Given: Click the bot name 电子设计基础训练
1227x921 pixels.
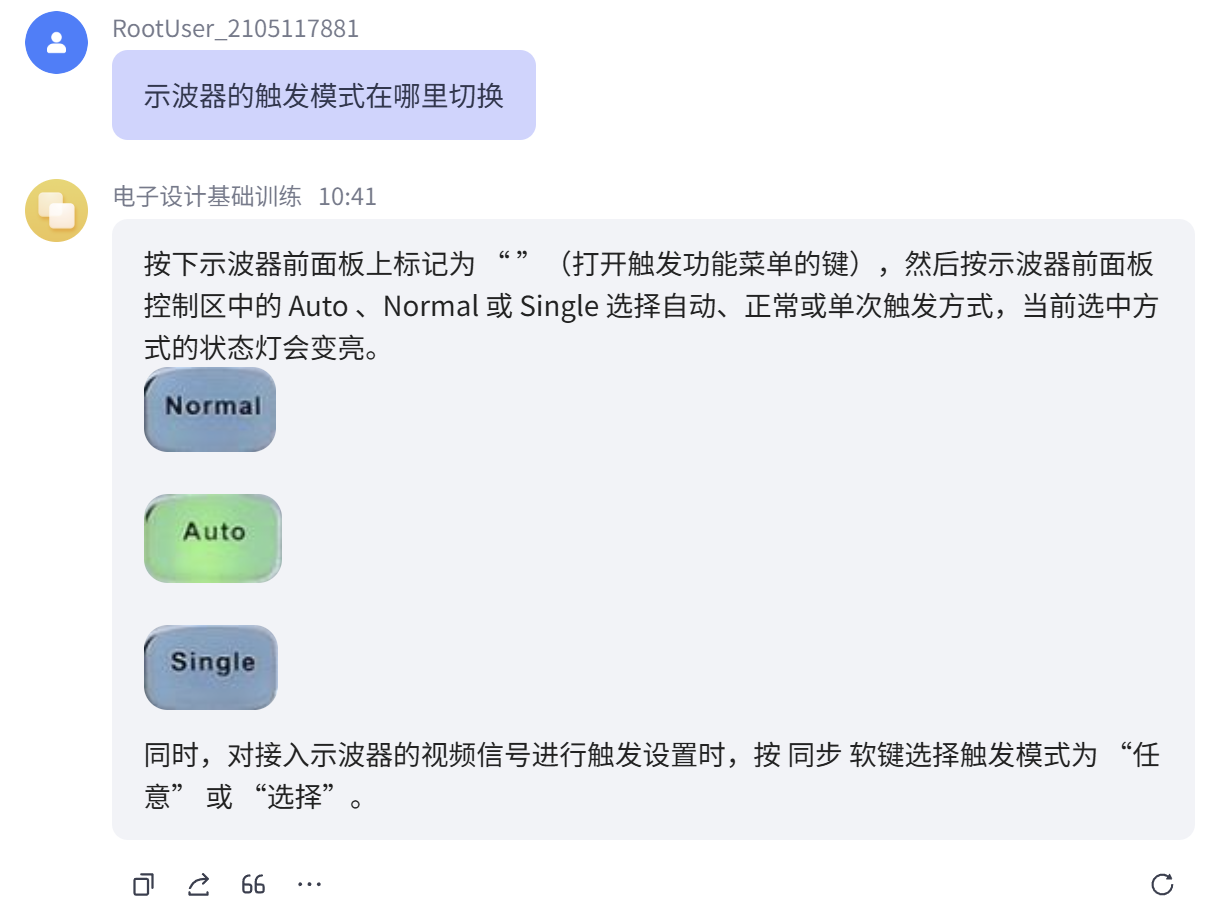Looking at the screenshot, I should click(x=207, y=196).
